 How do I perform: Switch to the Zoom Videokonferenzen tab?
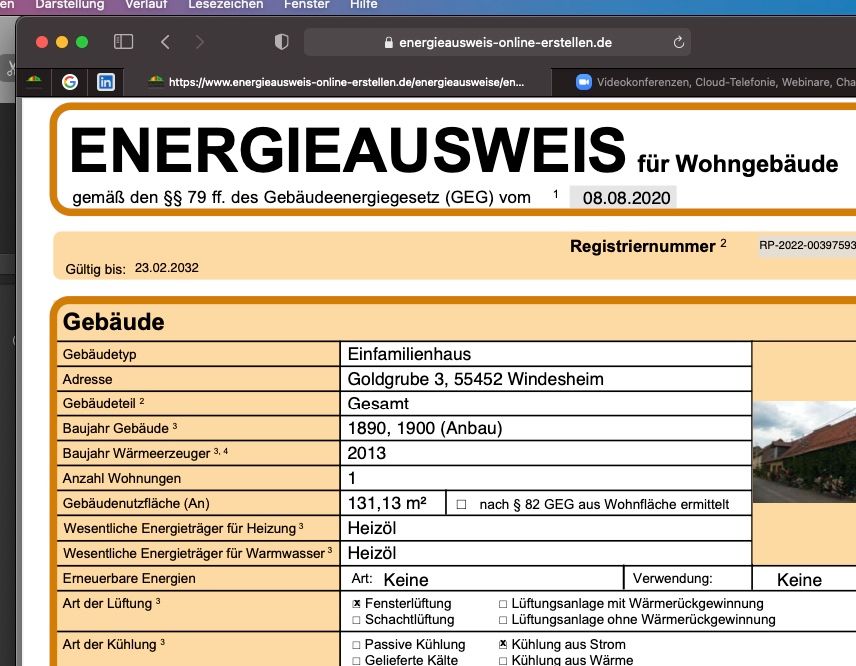(710, 82)
